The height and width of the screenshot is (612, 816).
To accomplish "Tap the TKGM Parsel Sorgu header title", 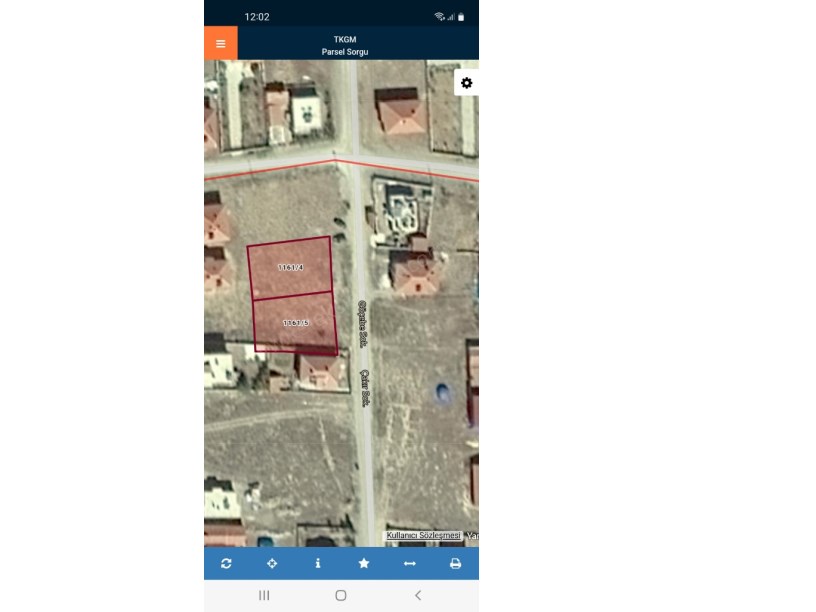I will [x=345, y=45].
